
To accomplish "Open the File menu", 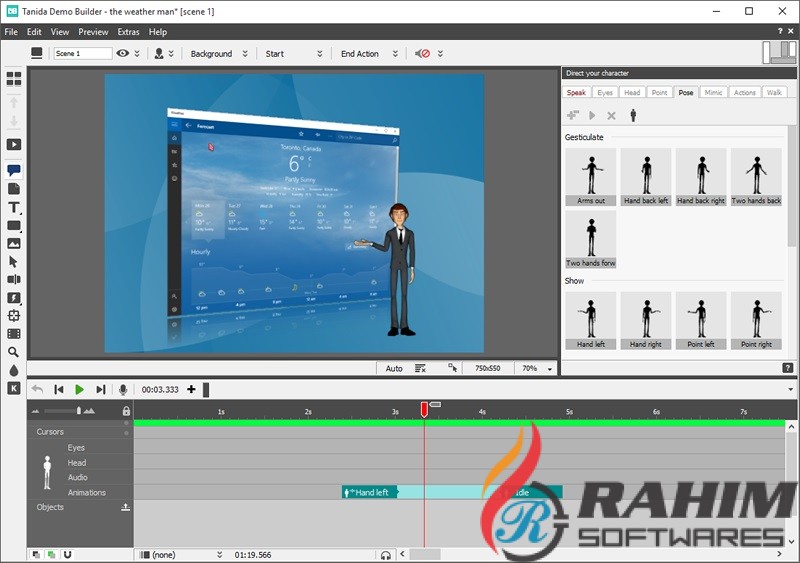I will pos(11,32).
